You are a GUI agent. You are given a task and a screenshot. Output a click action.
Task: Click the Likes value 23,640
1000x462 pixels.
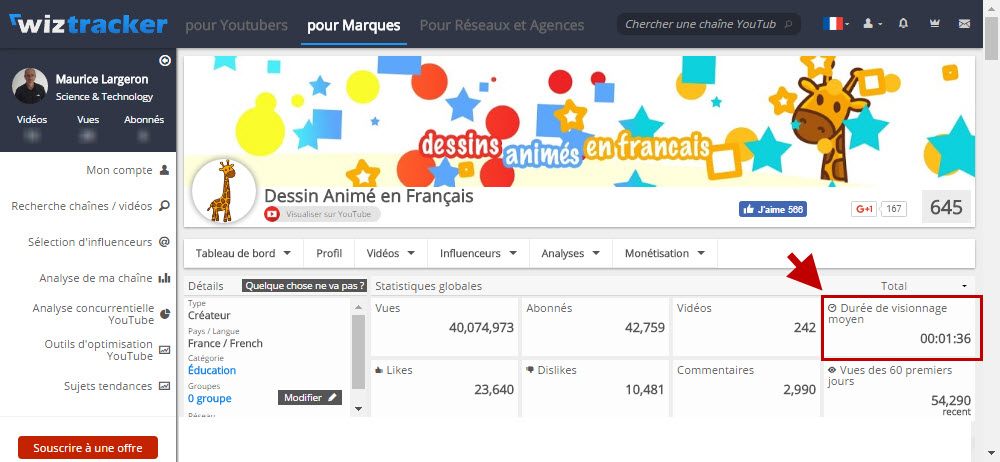494,390
